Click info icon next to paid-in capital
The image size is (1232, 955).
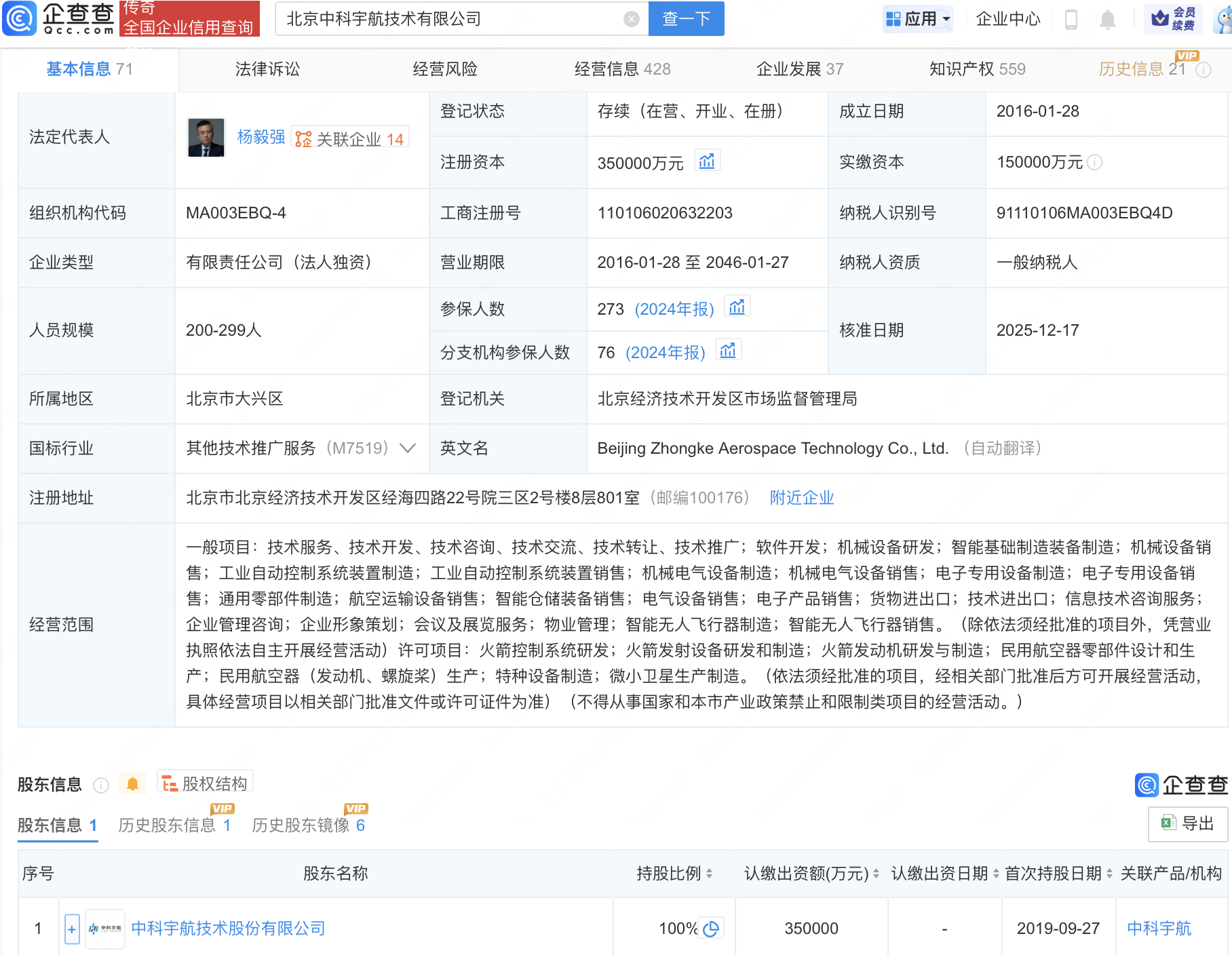1094,162
